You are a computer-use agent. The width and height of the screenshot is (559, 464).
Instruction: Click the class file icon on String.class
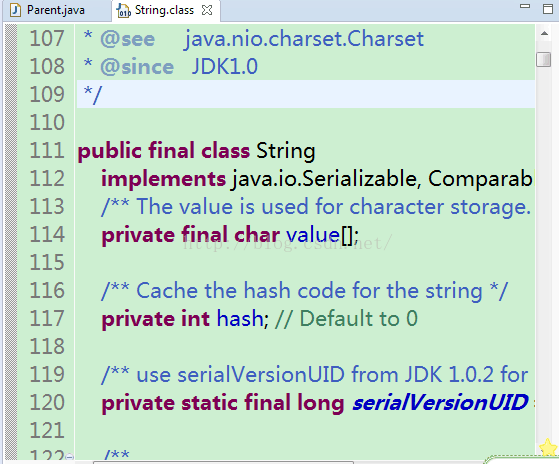(124, 10)
